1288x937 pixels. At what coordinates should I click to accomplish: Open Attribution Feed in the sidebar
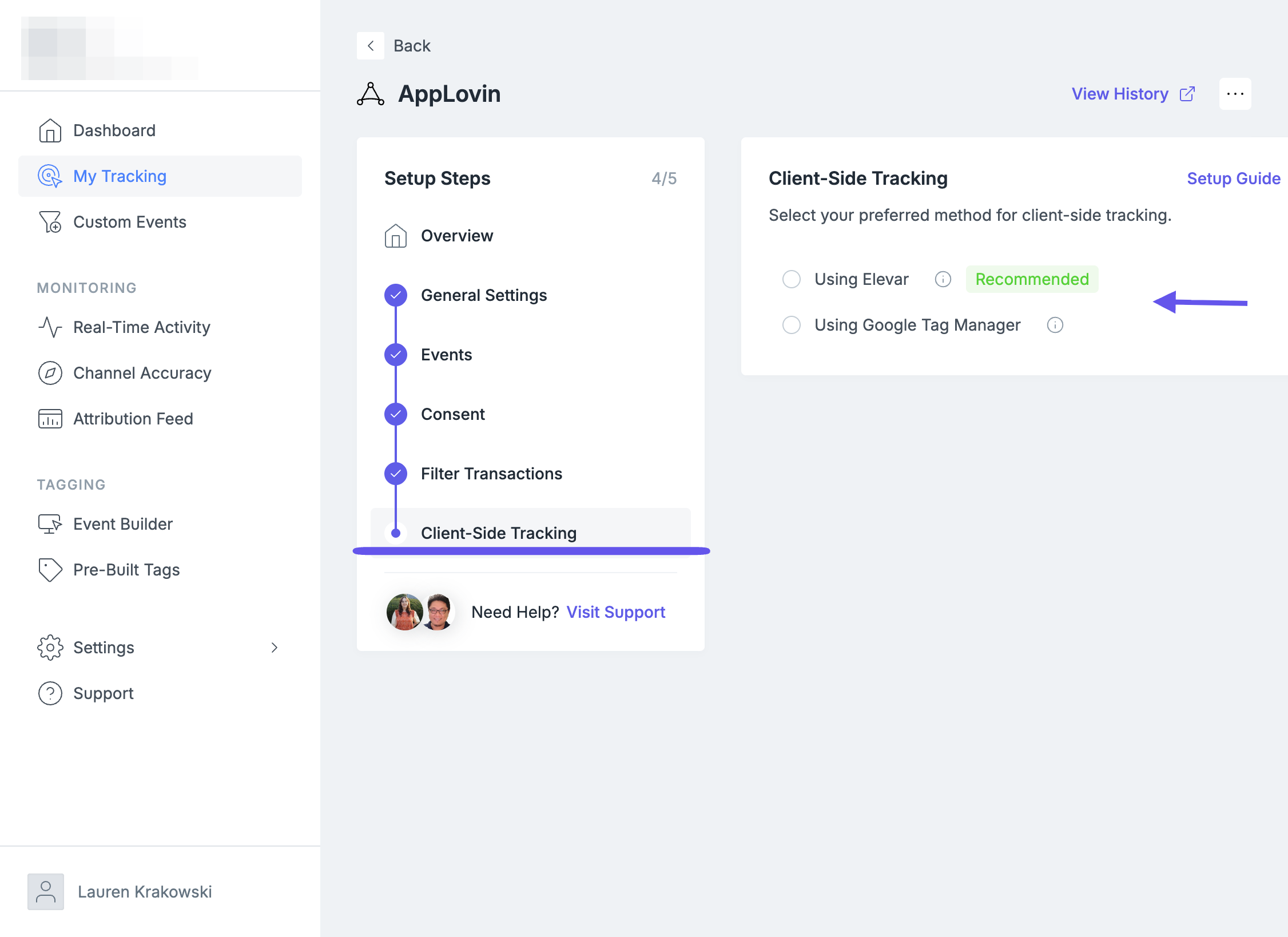(160, 419)
